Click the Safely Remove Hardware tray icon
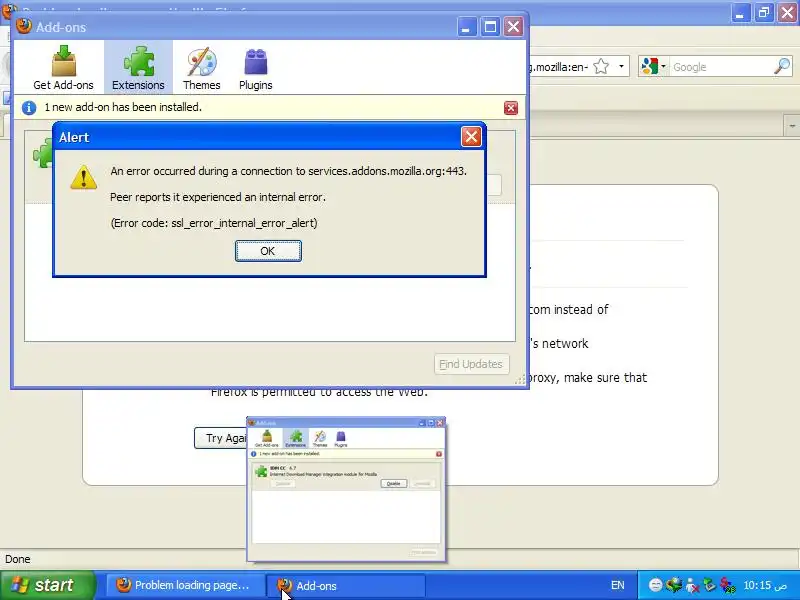 point(709,585)
